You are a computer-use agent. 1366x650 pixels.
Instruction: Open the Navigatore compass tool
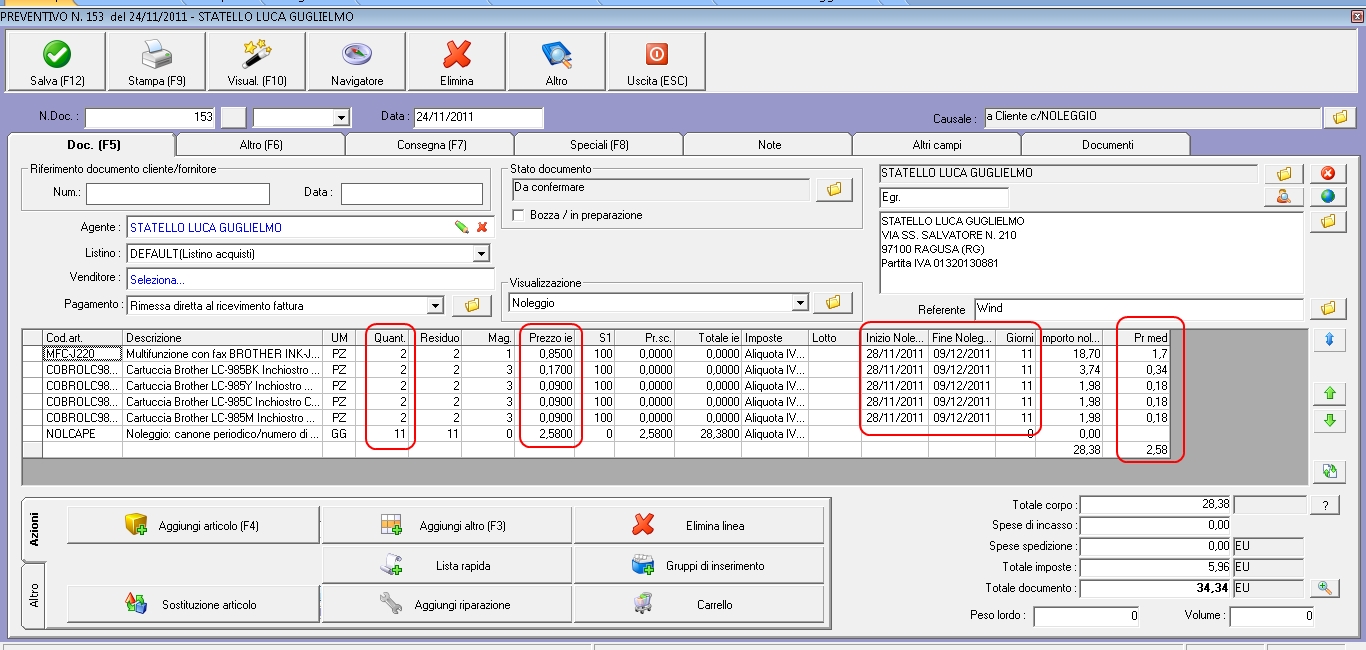357,62
